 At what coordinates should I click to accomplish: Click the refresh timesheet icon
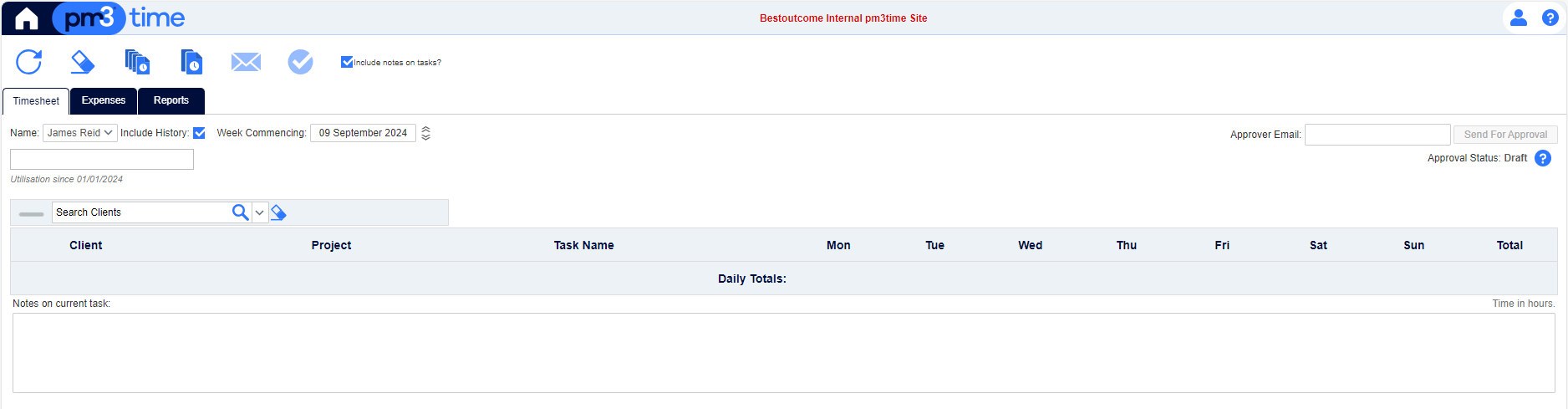(x=29, y=62)
